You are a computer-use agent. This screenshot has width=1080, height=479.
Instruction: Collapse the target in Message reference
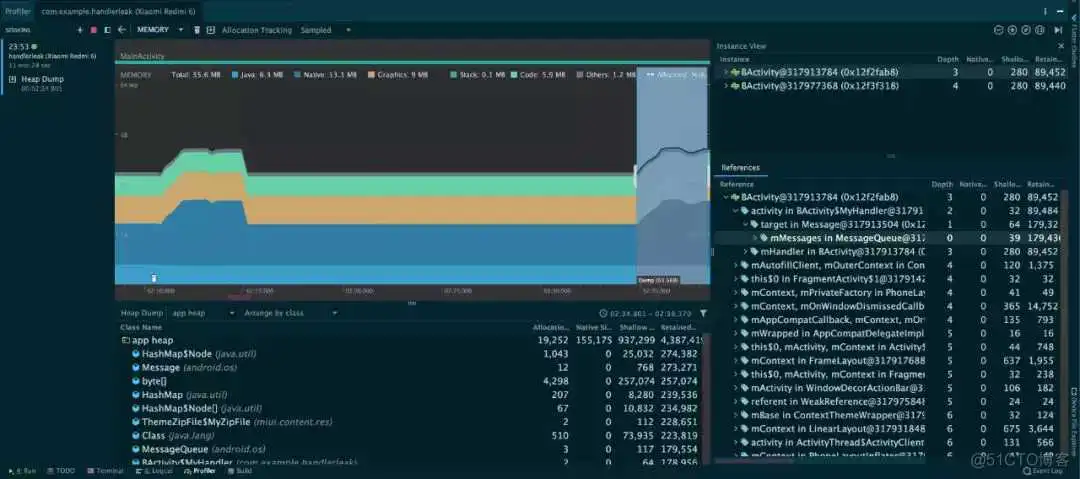[x=745, y=224]
